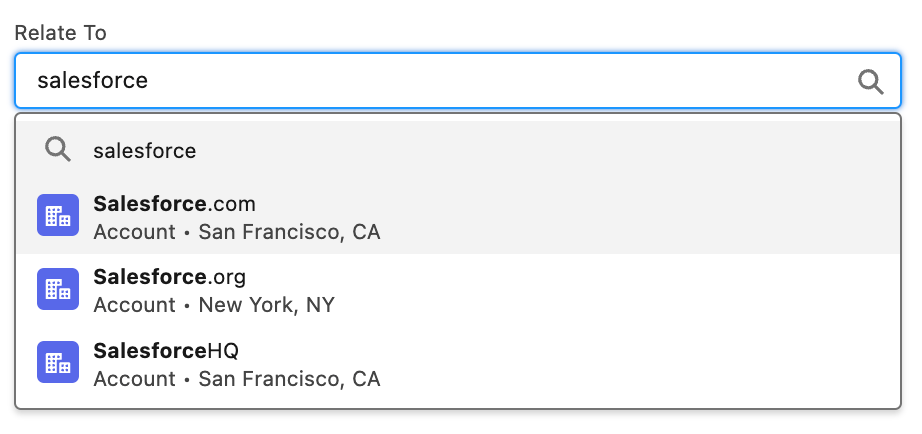The height and width of the screenshot is (434, 922).
Task: Click the 'Account • New York, NY' subtitle
Action: point(214,305)
